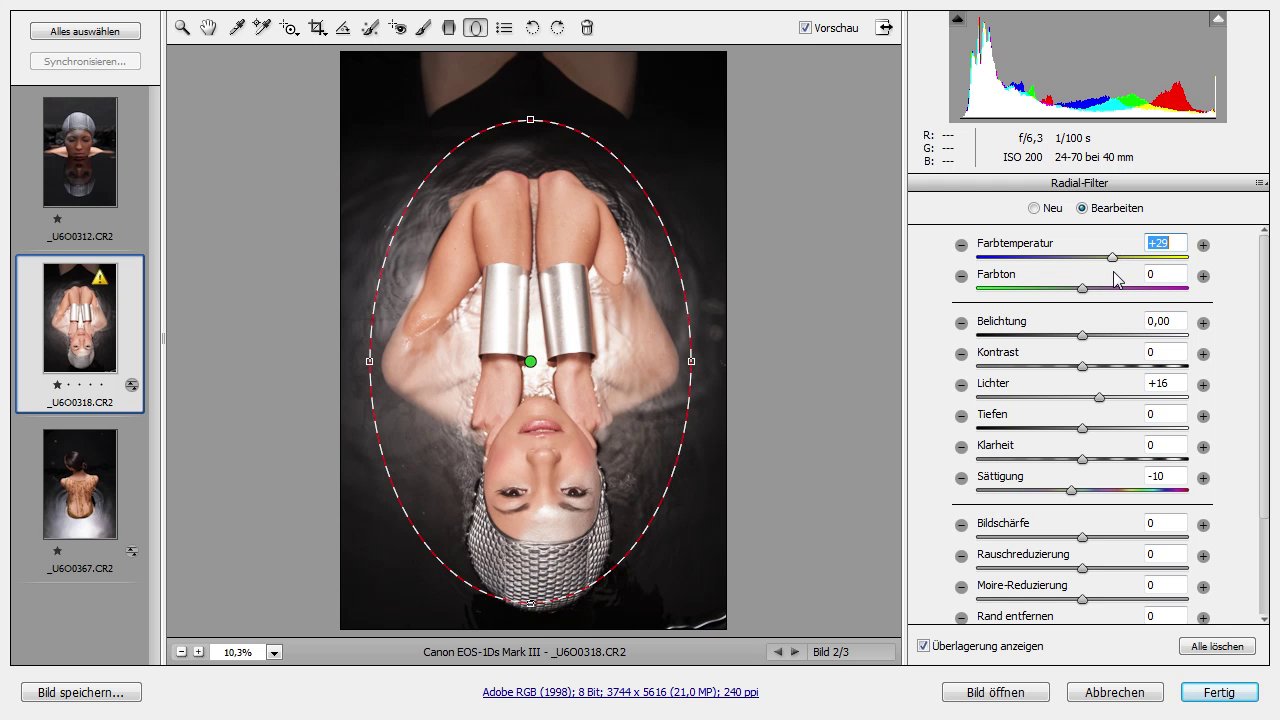The width and height of the screenshot is (1280, 720).
Task: Pick the White Balance eyedropper tool
Action: (237, 28)
